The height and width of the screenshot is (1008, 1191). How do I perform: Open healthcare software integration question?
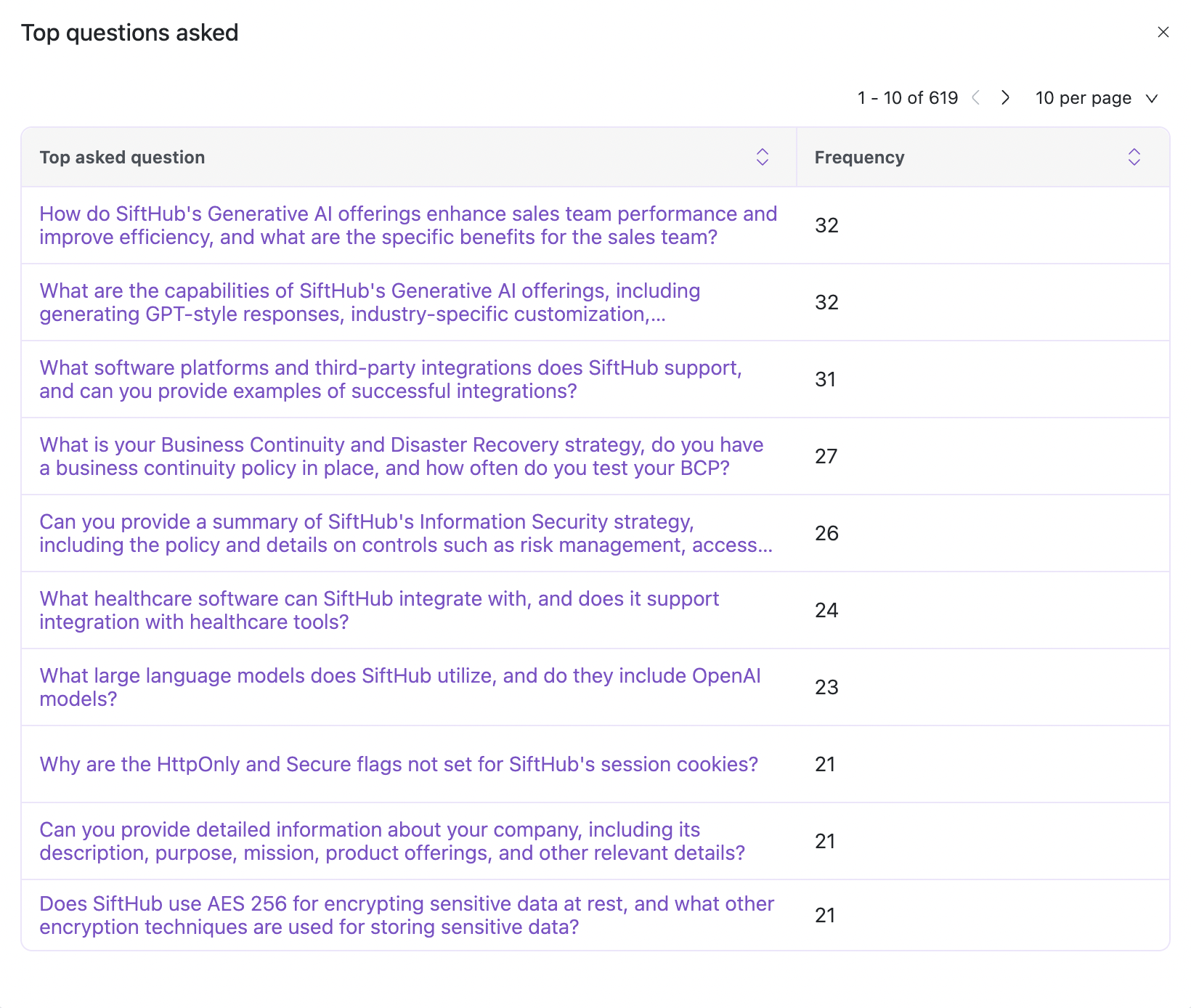coord(378,610)
